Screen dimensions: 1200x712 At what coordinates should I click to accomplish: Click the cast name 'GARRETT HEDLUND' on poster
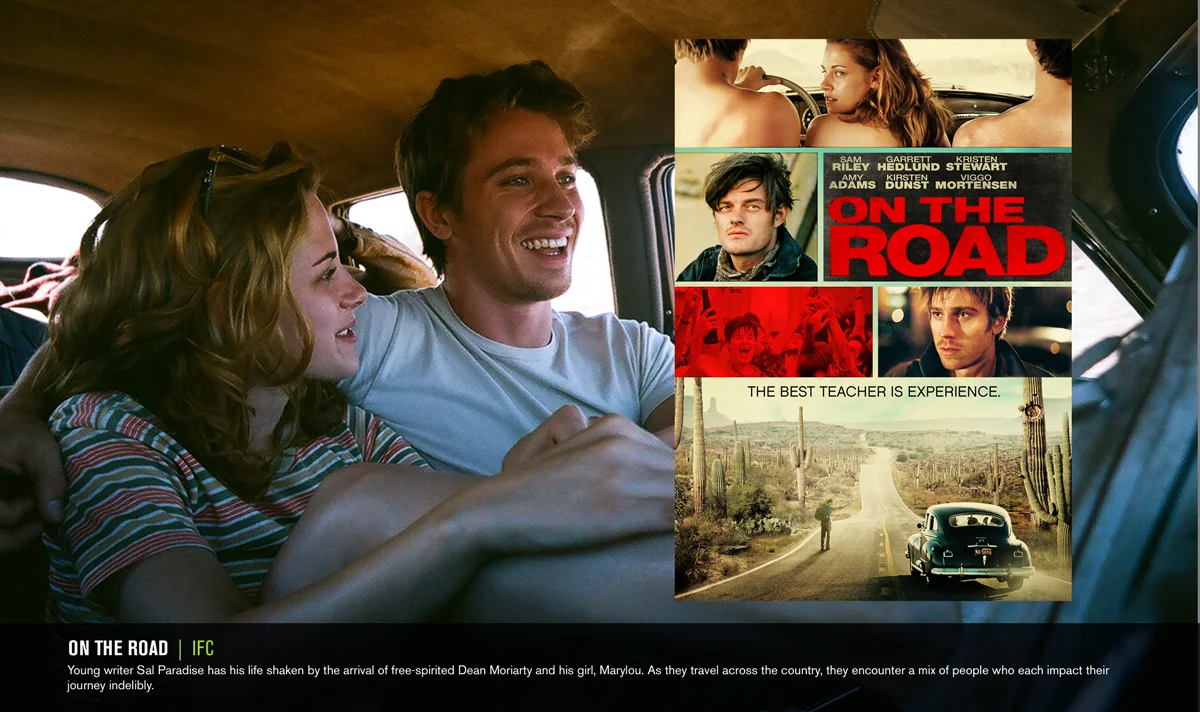(x=908, y=163)
